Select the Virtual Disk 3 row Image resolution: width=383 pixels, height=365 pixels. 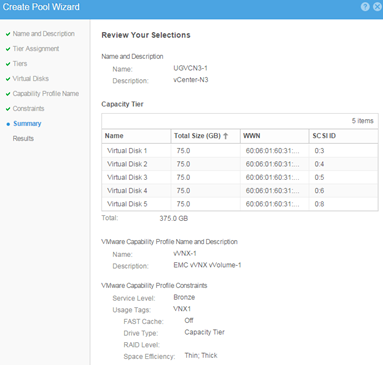pyautogui.click(x=240, y=177)
